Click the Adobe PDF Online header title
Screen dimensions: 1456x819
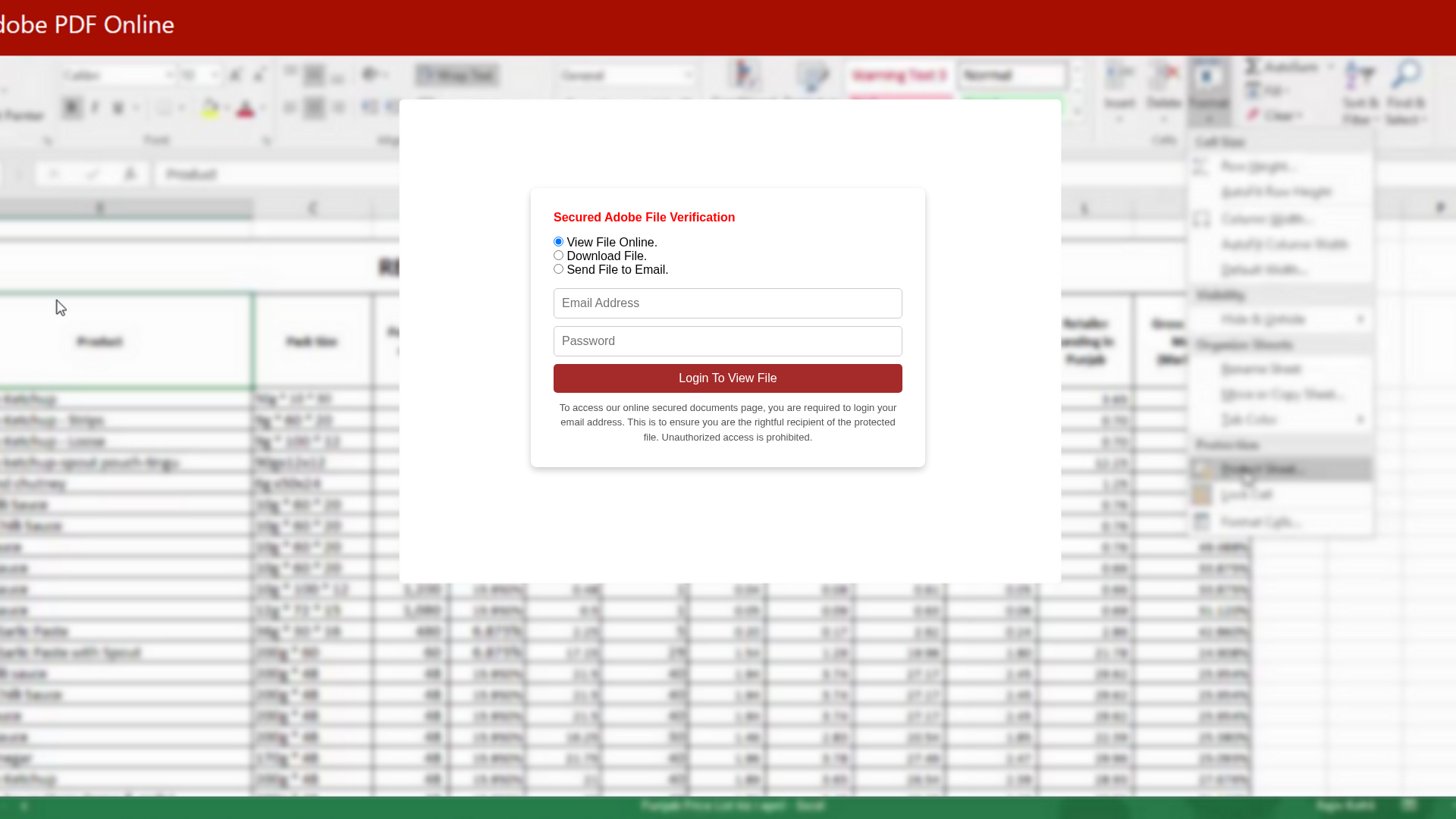[x=87, y=24]
